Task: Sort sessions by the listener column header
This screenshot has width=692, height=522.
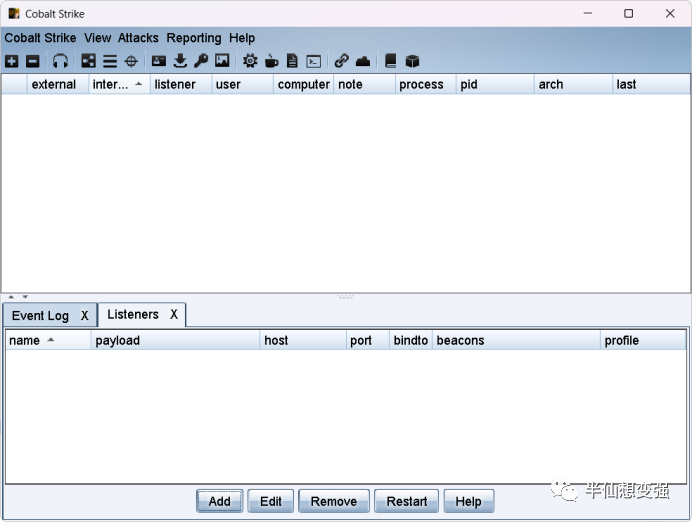Action: 181,84
